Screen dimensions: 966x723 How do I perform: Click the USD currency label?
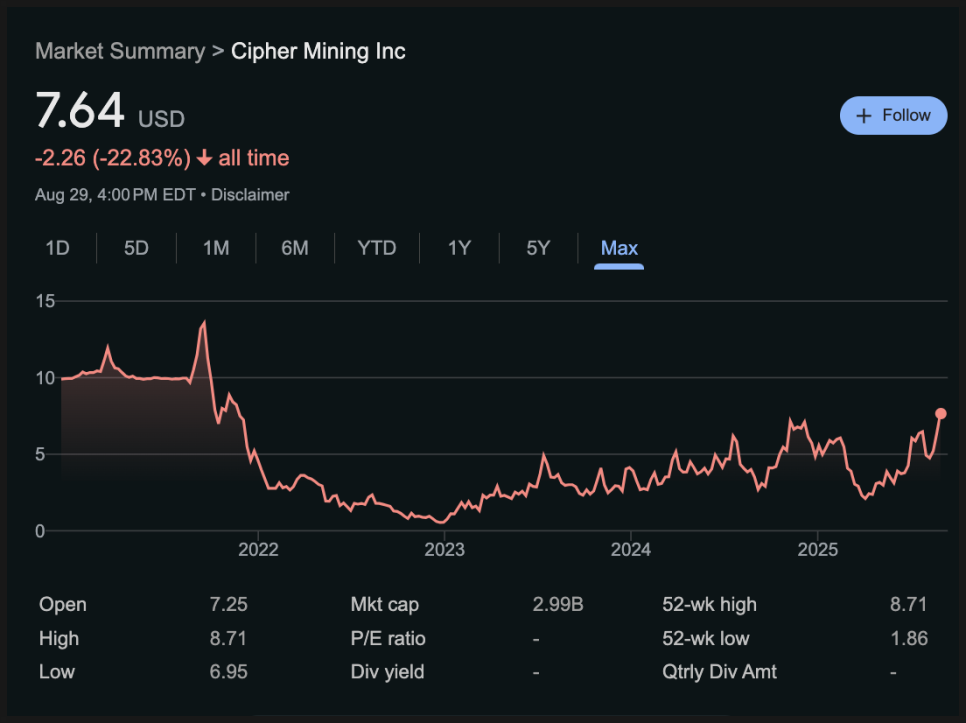click(x=161, y=119)
